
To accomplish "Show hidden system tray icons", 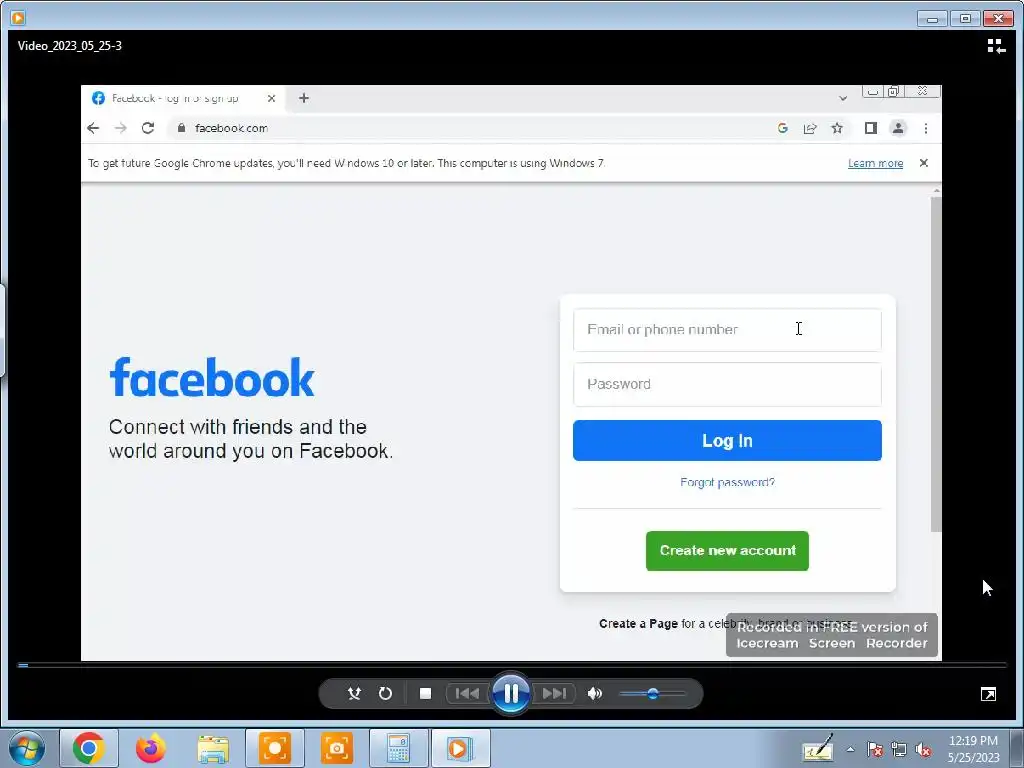I will (x=850, y=749).
